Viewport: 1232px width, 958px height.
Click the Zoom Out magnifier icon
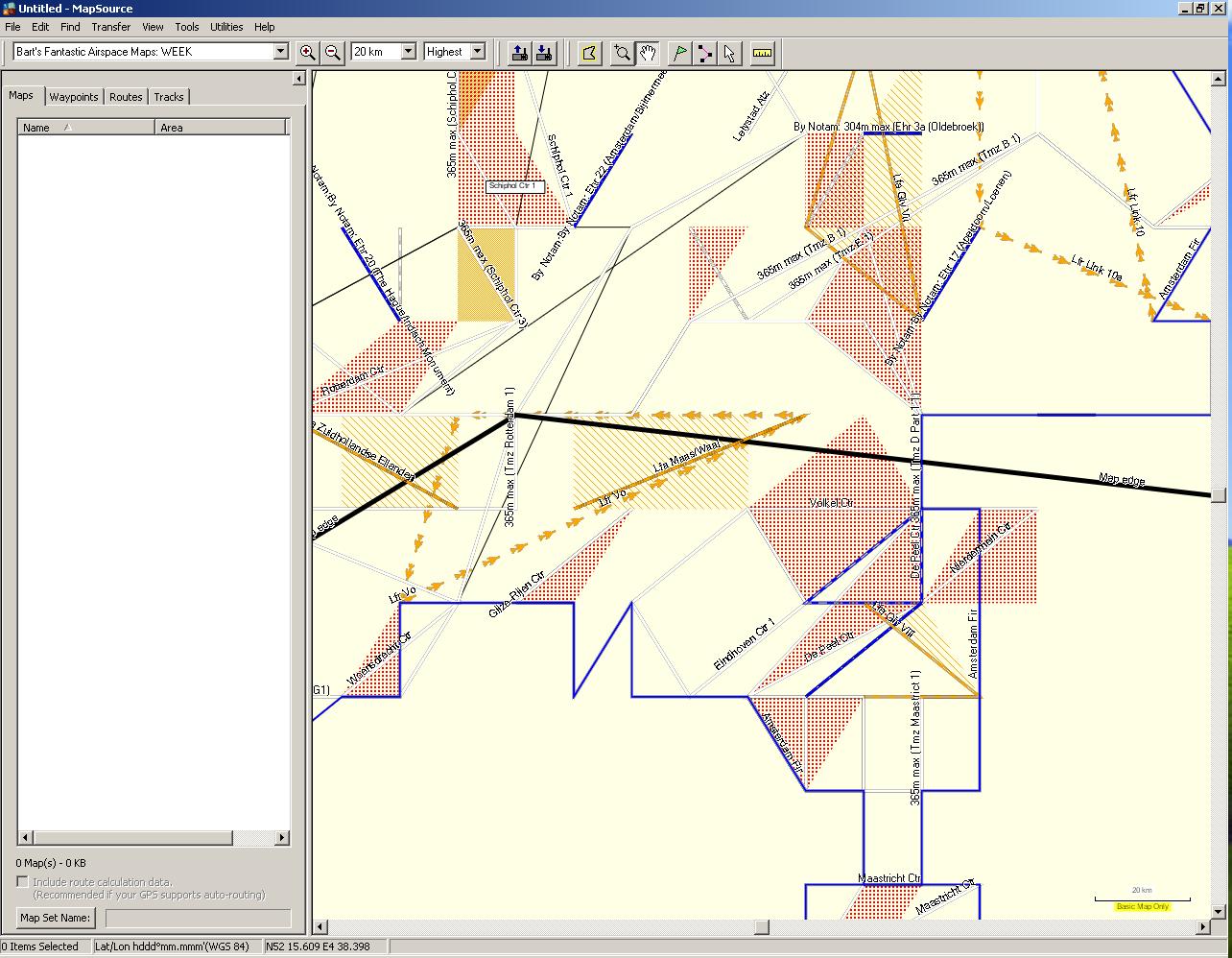[x=333, y=53]
